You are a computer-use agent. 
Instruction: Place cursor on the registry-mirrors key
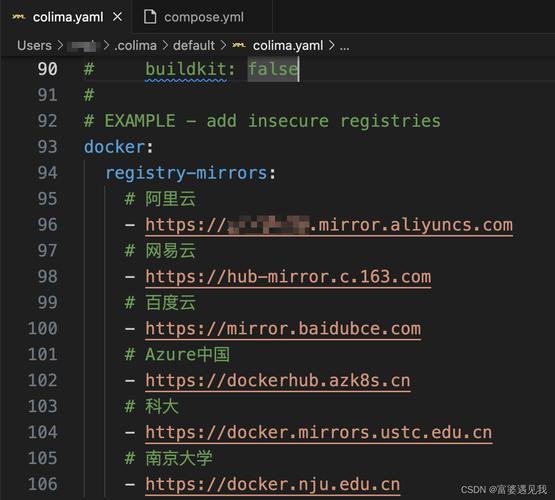187,173
